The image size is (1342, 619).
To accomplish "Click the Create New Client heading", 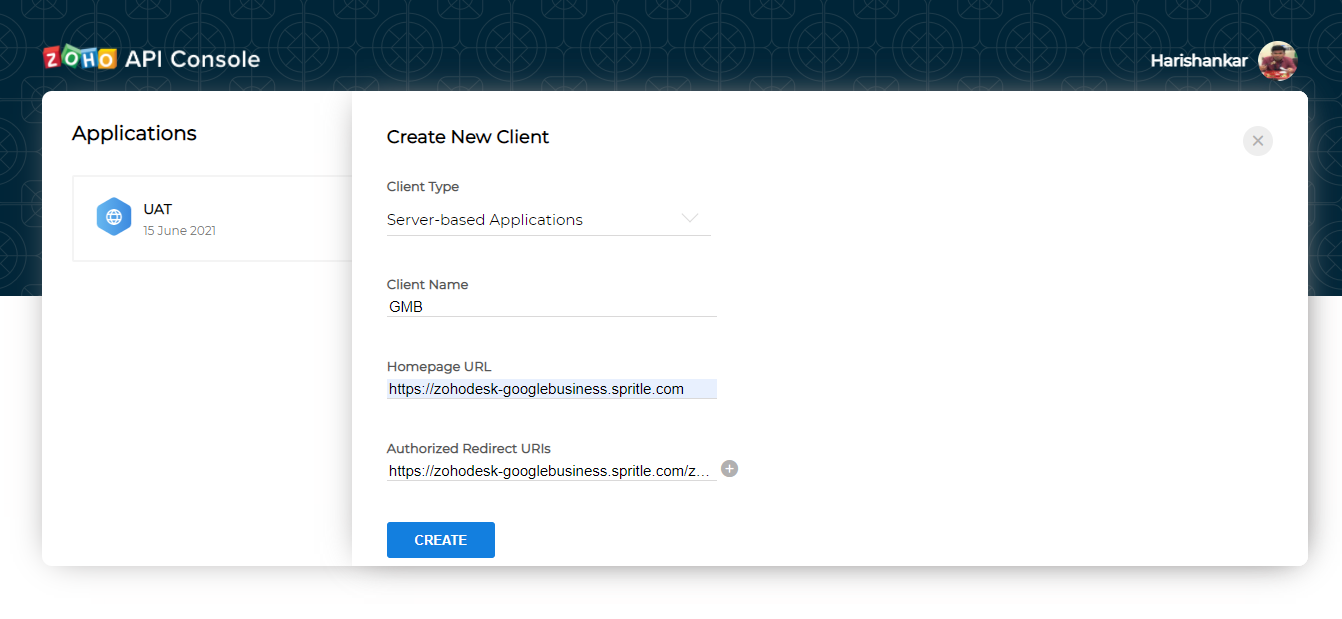I will [x=468, y=137].
